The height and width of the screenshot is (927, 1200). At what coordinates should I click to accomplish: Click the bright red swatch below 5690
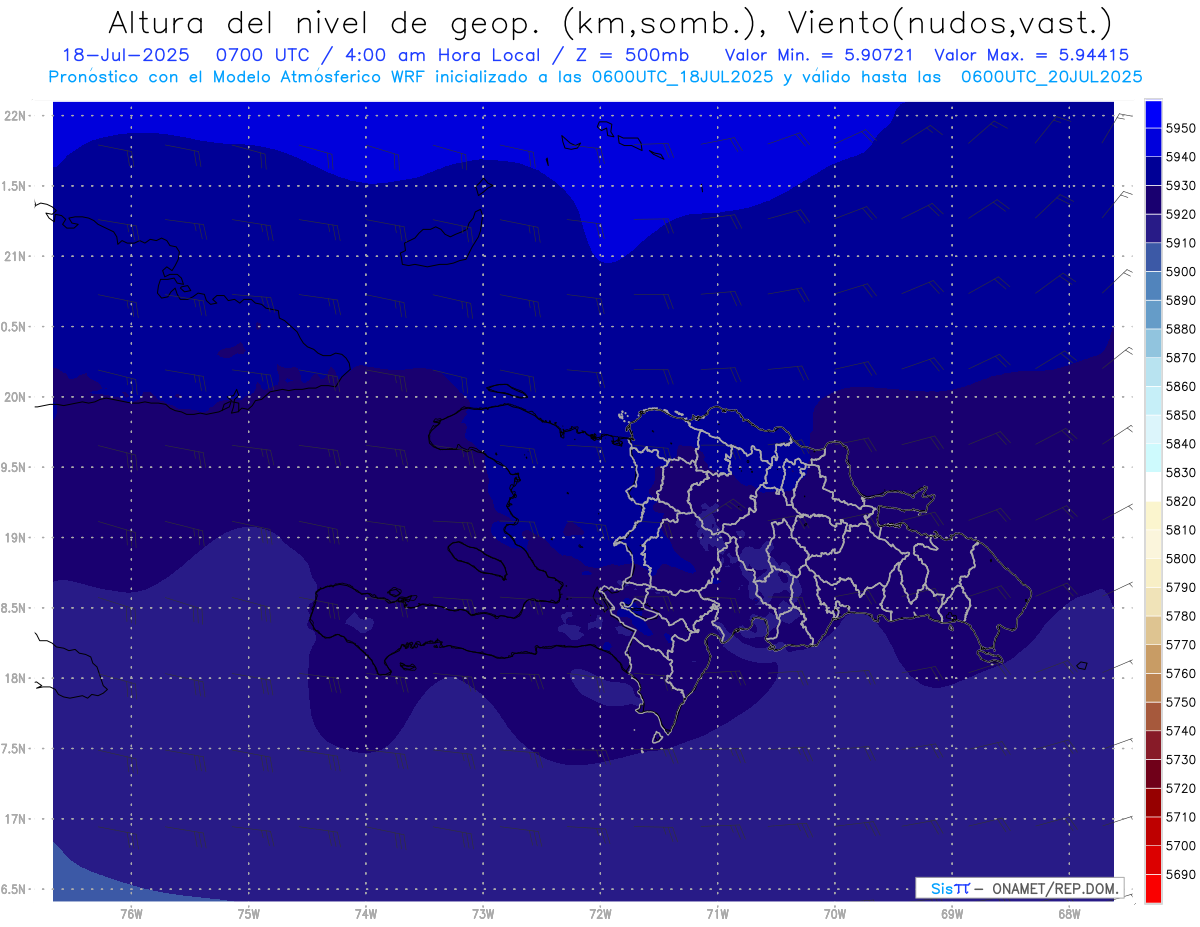point(1153,888)
